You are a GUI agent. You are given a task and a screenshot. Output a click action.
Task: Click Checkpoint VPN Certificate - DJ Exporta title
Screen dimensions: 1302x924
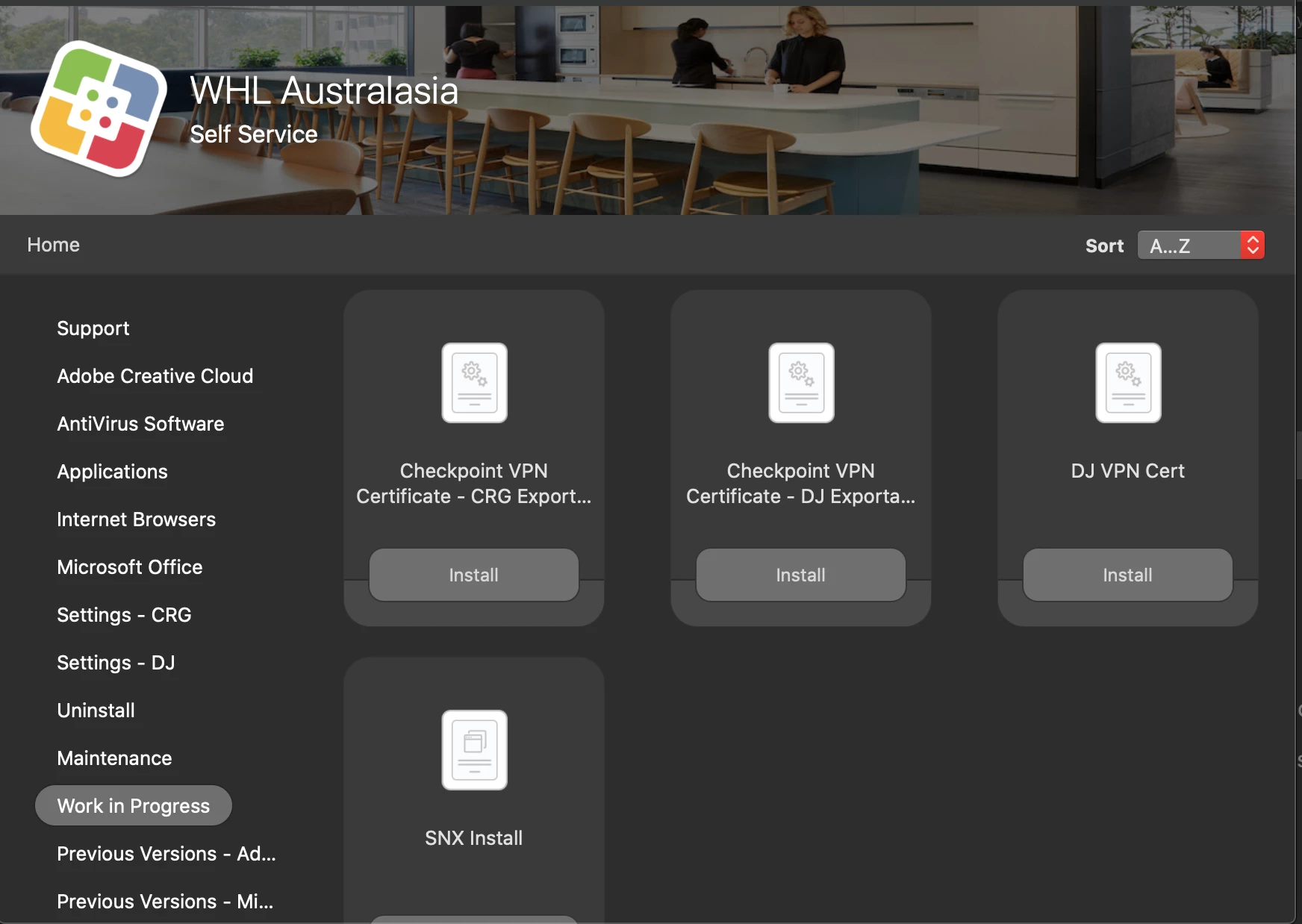click(x=801, y=484)
